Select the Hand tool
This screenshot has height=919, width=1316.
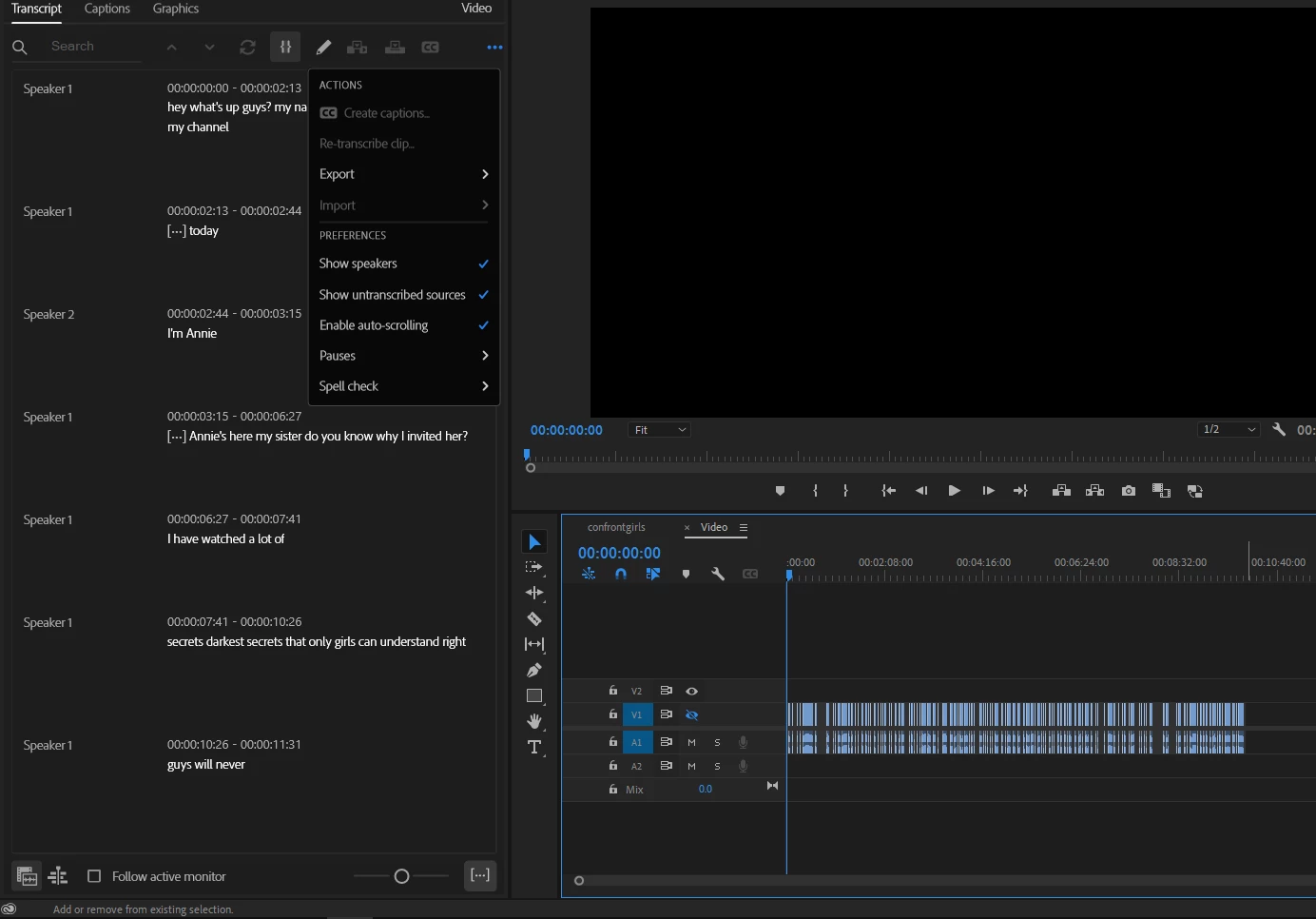(x=534, y=721)
